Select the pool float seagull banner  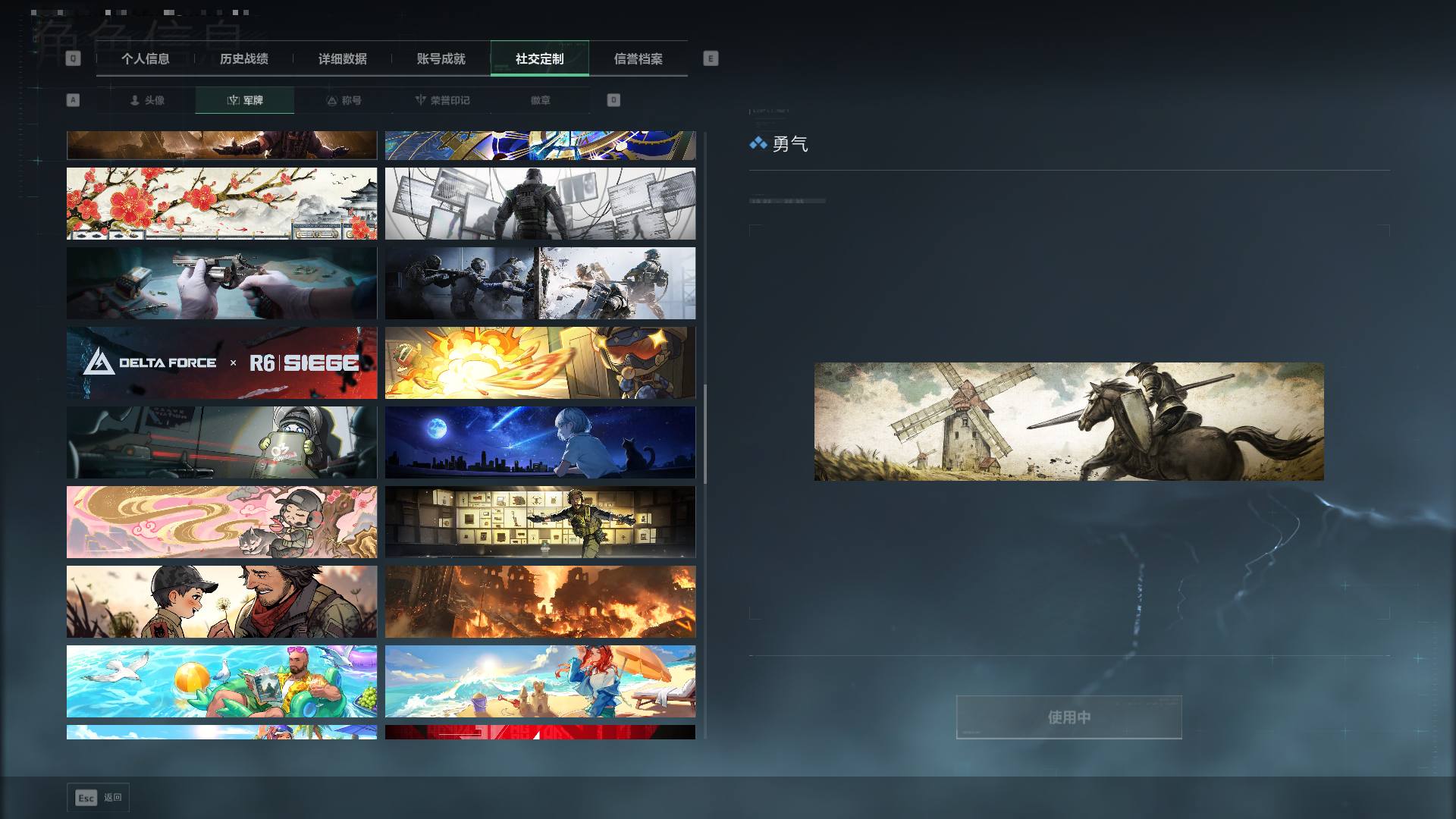[x=221, y=681]
